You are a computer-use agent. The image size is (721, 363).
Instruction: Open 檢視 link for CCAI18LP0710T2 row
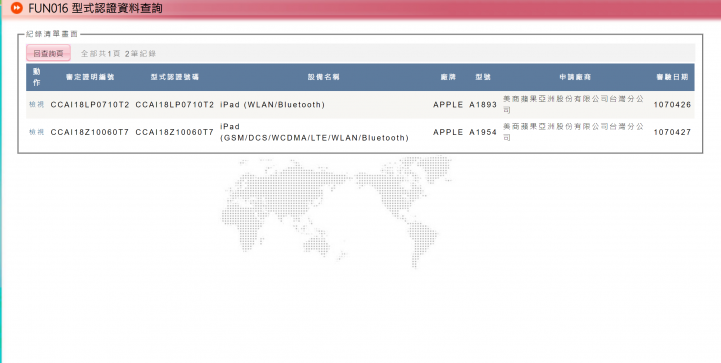pos(36,104)
